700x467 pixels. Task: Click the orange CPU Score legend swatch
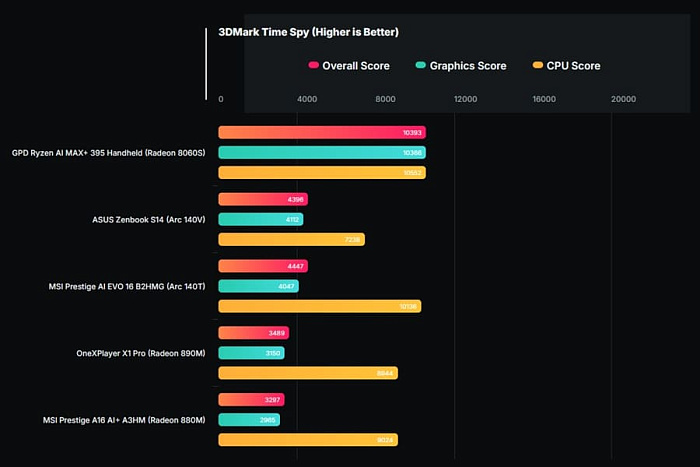tap(538, 65)
